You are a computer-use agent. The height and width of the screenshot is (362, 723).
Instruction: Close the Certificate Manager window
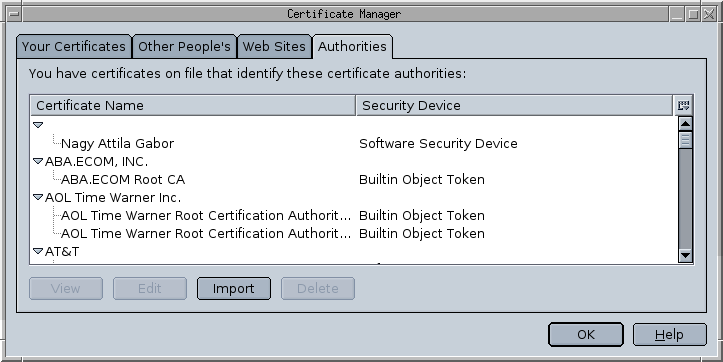[x=709, y=14]
